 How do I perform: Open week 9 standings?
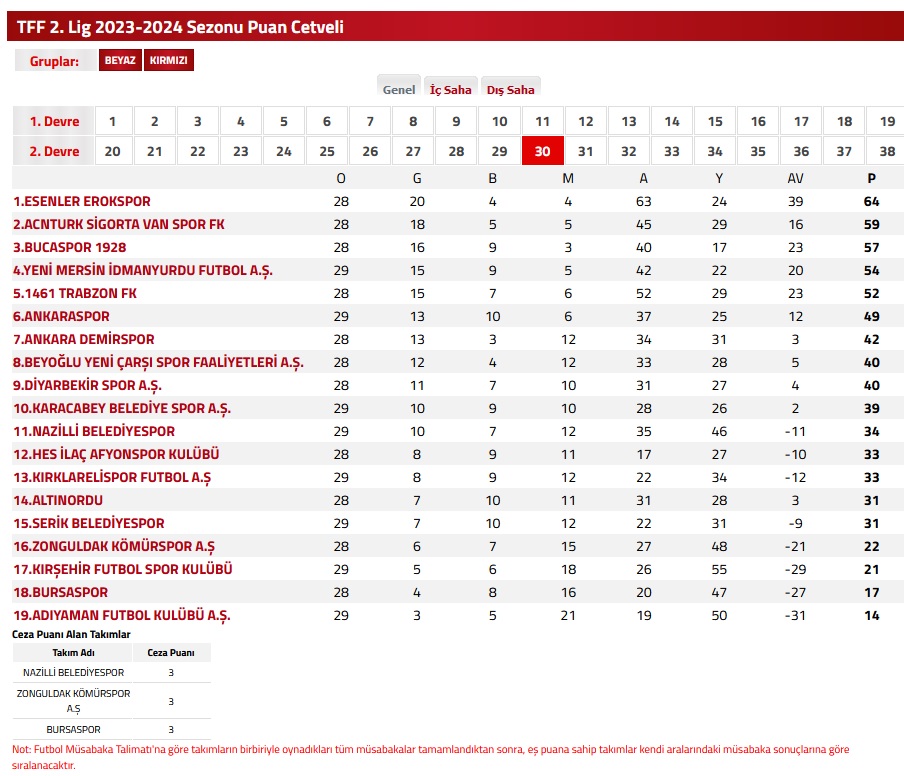tap(456, 121)
